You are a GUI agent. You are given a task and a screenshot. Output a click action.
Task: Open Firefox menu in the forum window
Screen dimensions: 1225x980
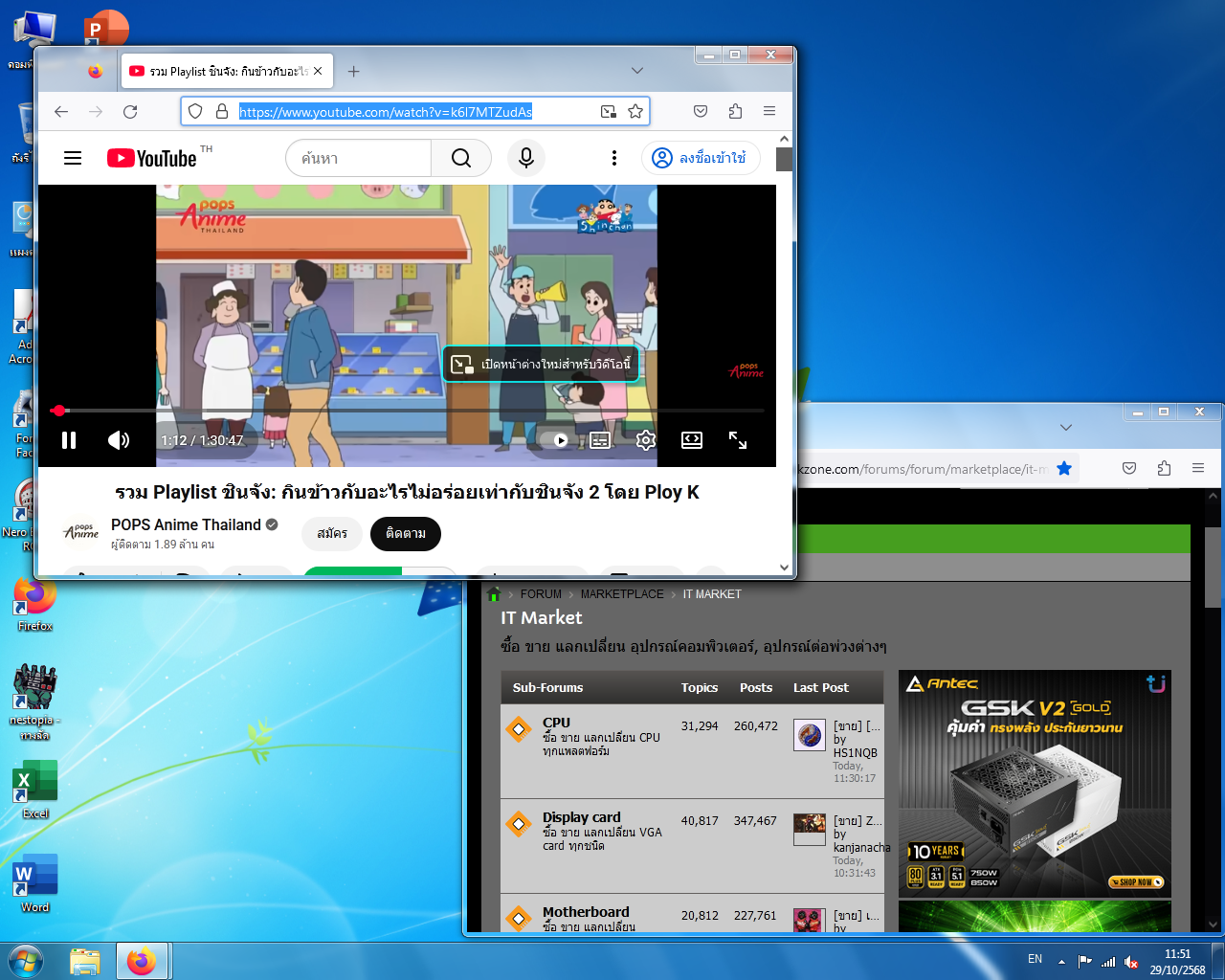coord(1198,468)
